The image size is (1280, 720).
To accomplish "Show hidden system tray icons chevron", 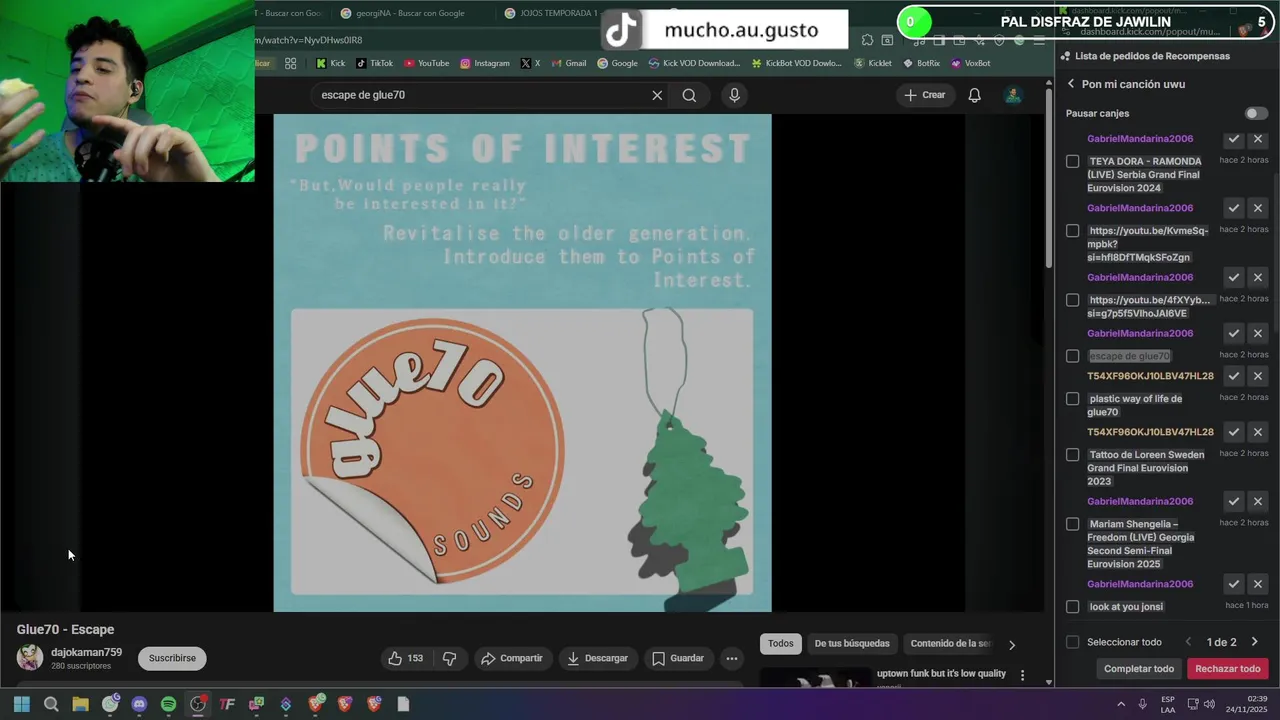I will 1120,704.
